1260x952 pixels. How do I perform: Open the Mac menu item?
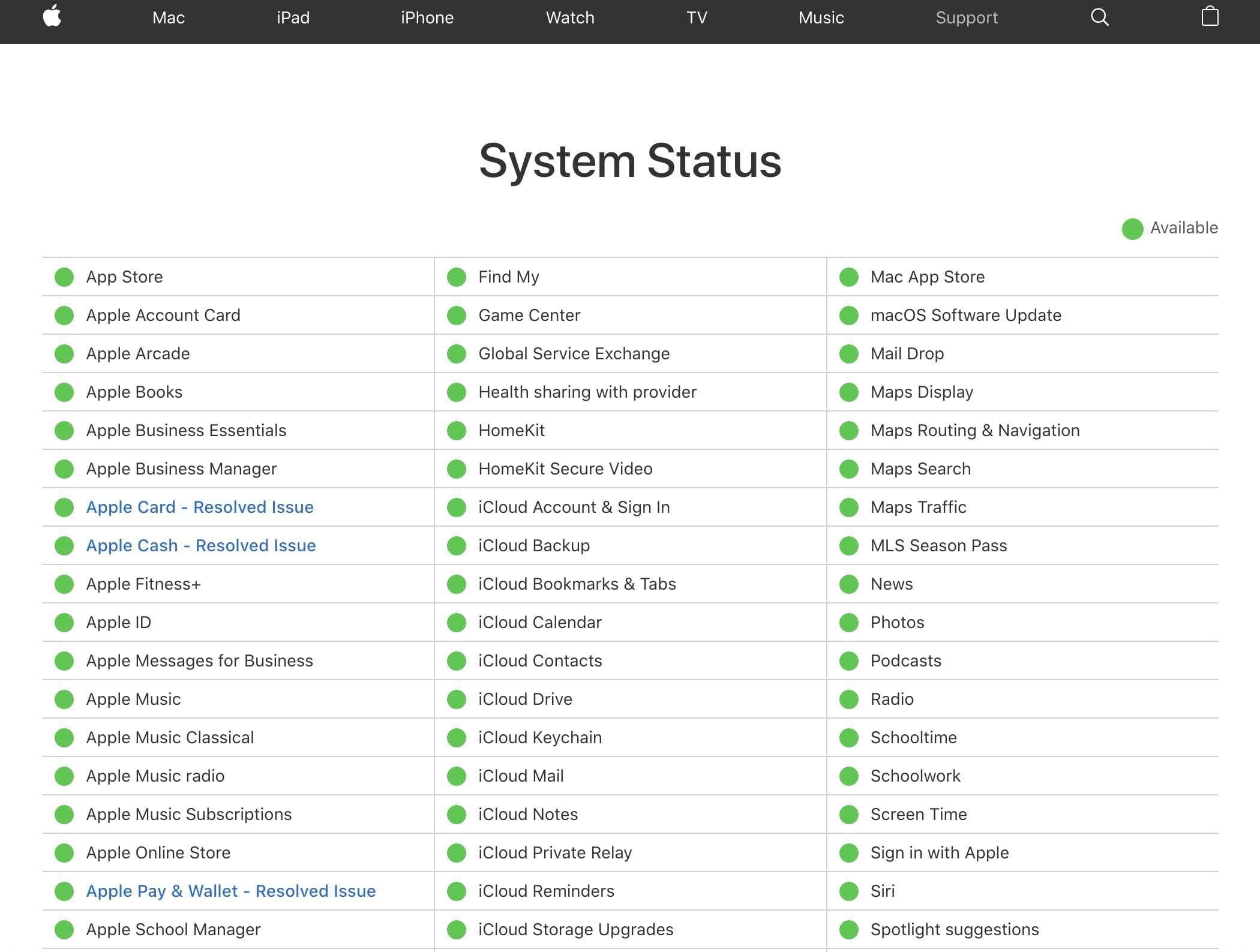coord(168,18)
